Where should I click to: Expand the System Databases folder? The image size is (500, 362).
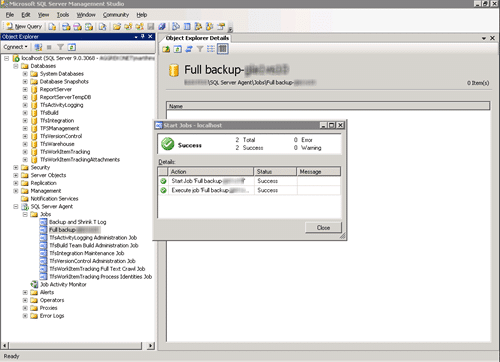25,74
